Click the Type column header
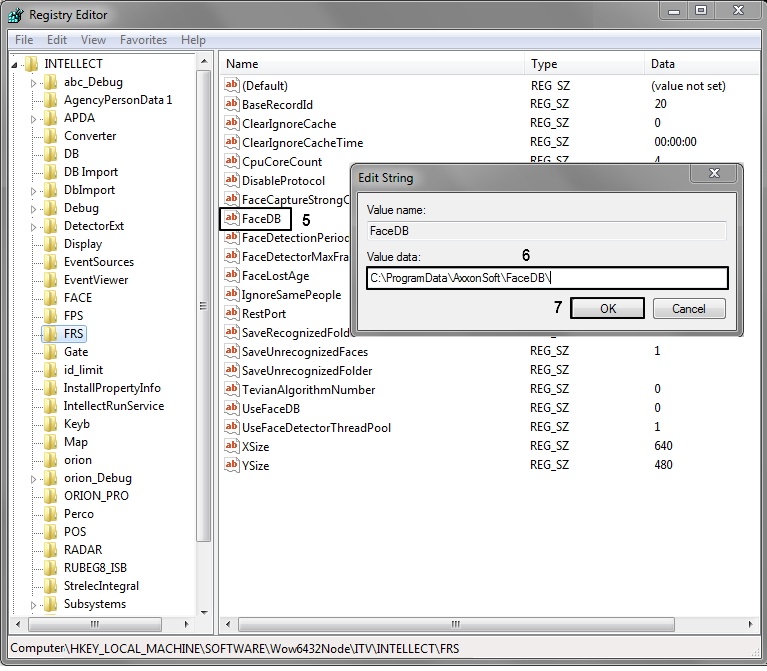Screen dimensions: 767x671 tap(545, 64)
